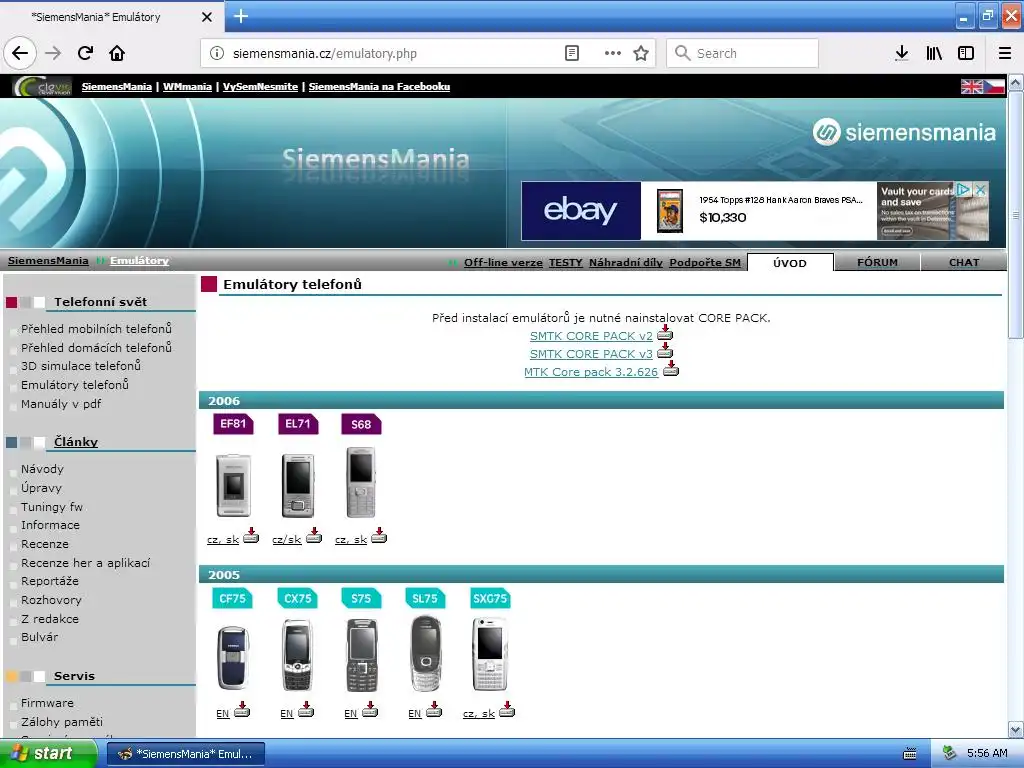This screenshot has width=1024, height=768.
Task: Open page actions three-dot menu
Action: coord(613,54)
